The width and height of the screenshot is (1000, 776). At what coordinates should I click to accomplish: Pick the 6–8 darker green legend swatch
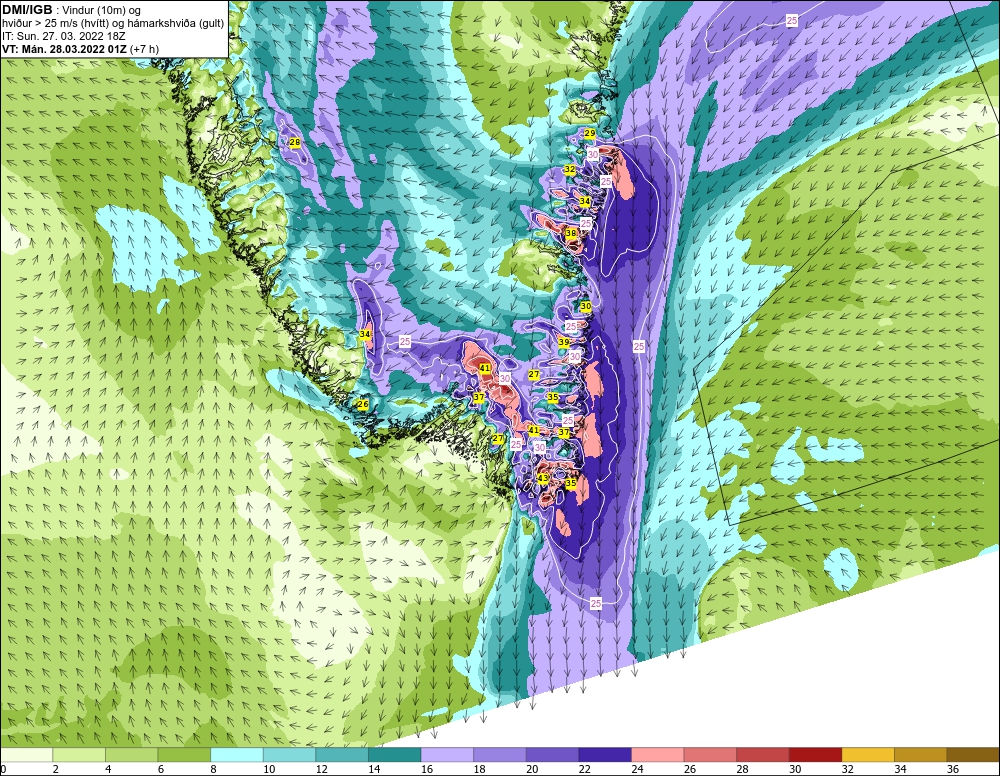point(184,755)
